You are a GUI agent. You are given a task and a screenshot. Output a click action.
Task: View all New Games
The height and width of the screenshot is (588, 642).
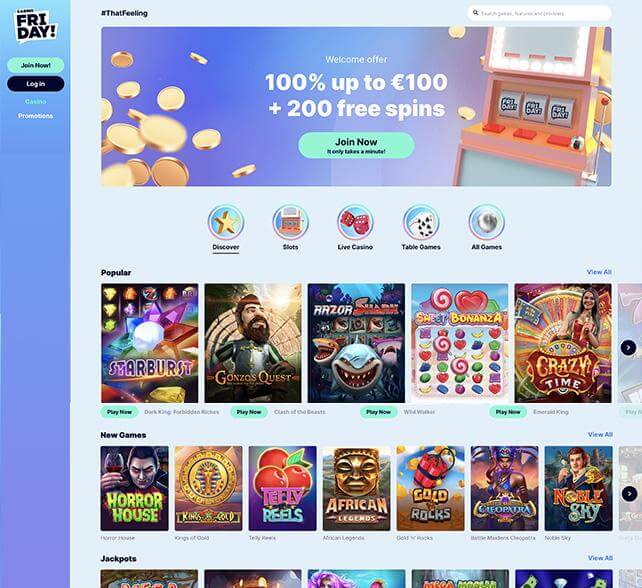600,434
